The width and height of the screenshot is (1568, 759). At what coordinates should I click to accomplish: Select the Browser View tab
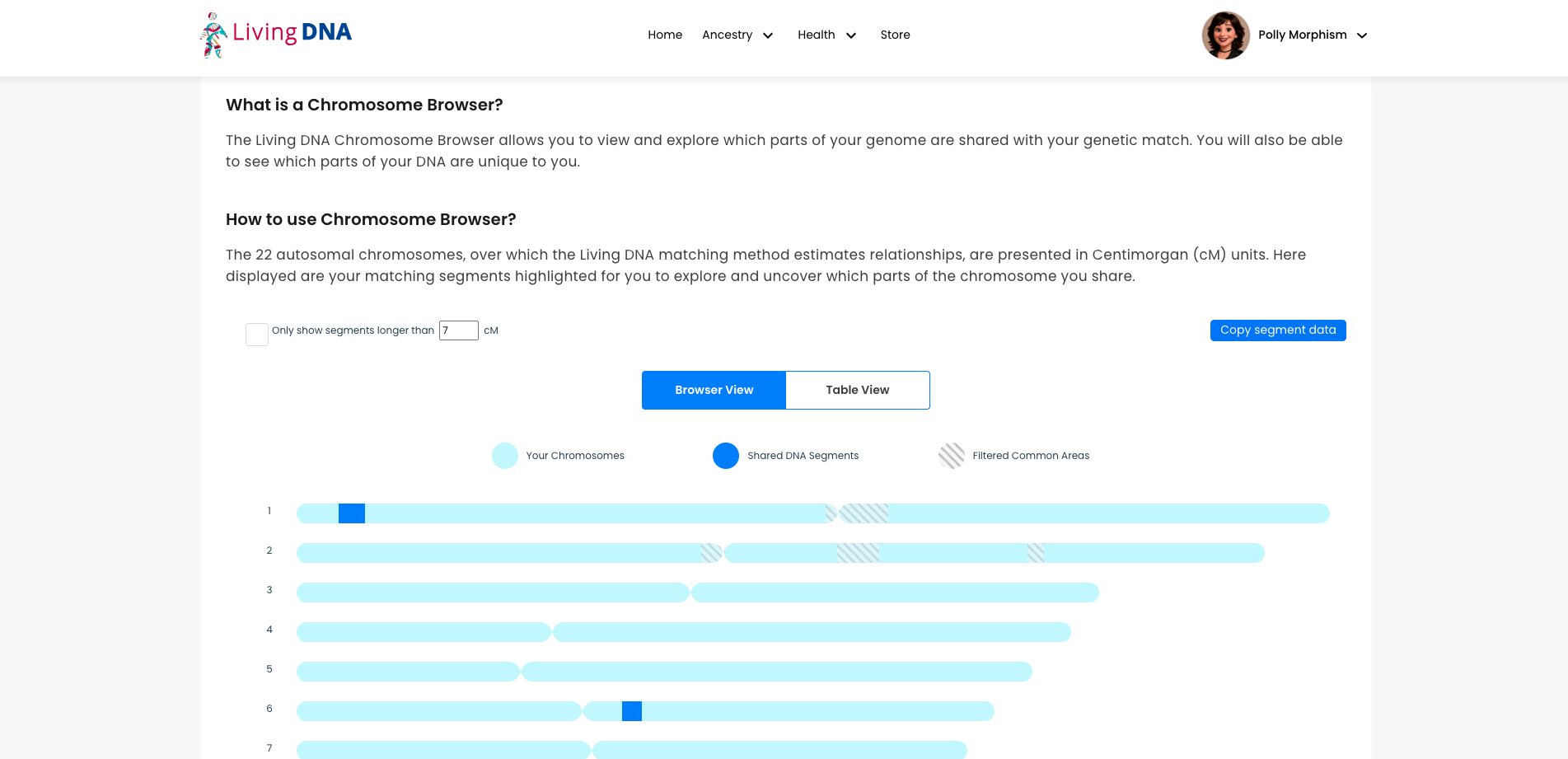pyautogui.click(x=714, y=390)
